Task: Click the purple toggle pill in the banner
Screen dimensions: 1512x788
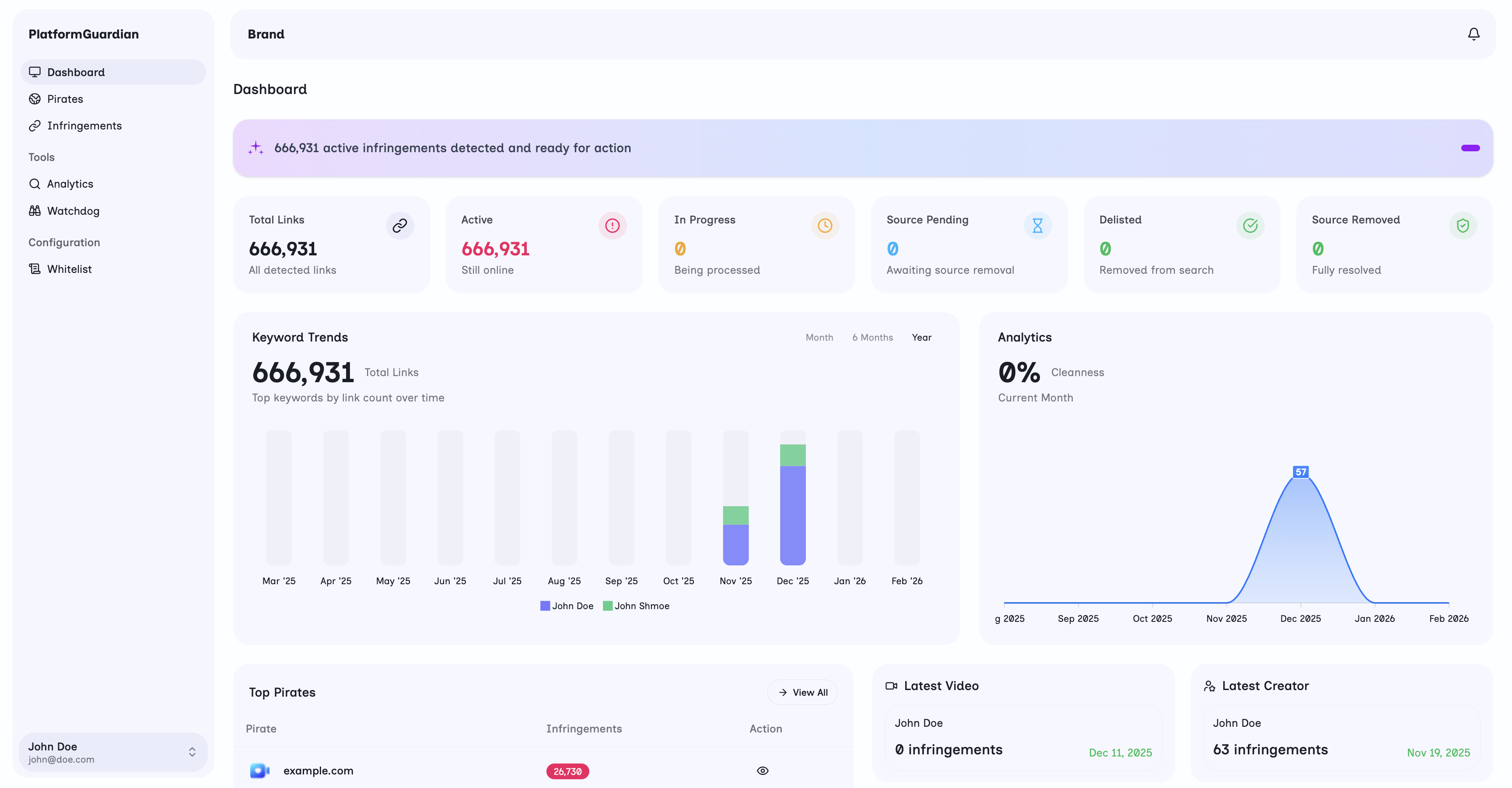Action: point(1470,148)
